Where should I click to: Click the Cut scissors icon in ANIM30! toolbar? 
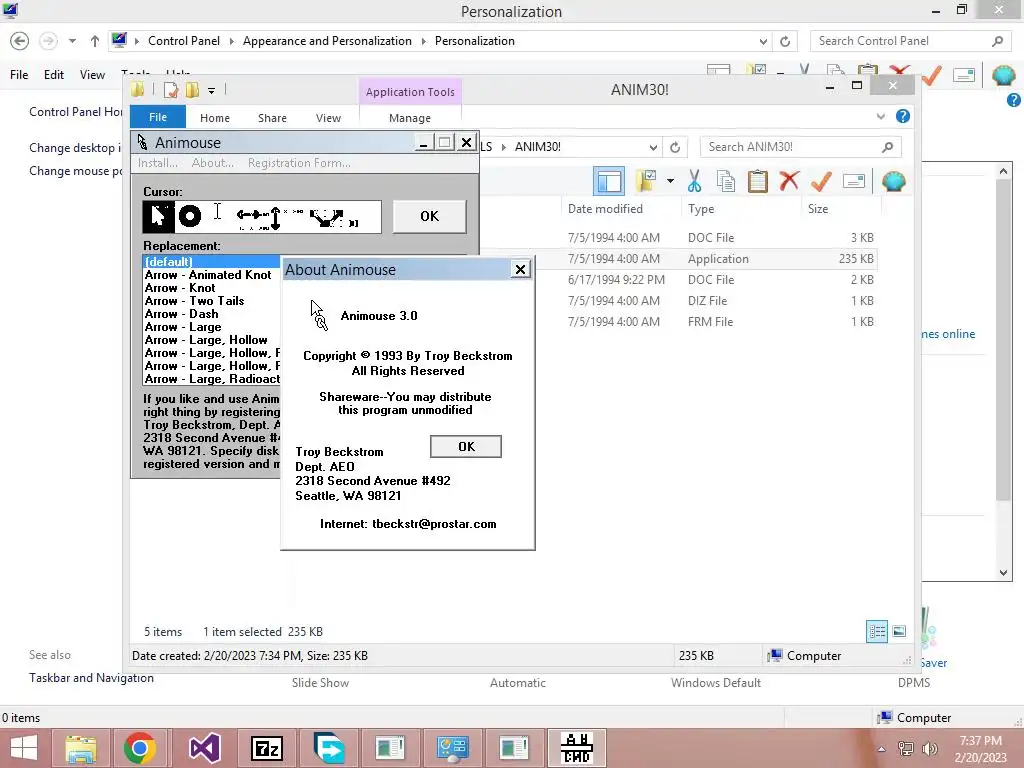pyautogui.click(x=694, y=181)
